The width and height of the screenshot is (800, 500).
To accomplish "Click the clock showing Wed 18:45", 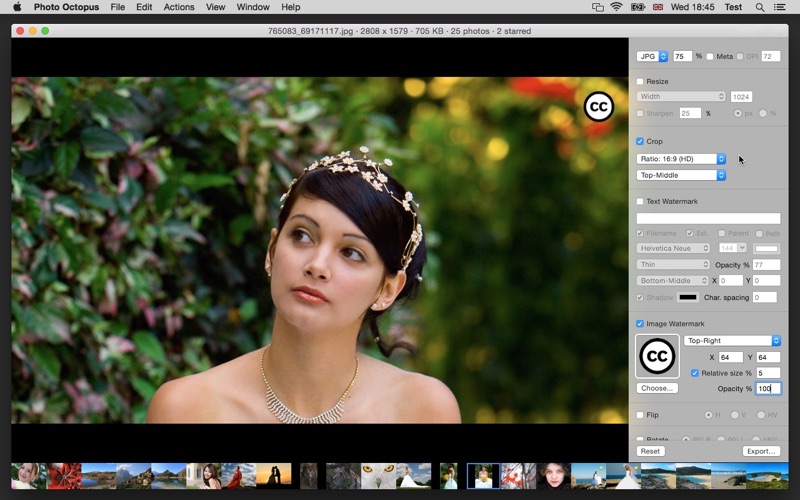I will pyautogui.click(x=692, y=7).
